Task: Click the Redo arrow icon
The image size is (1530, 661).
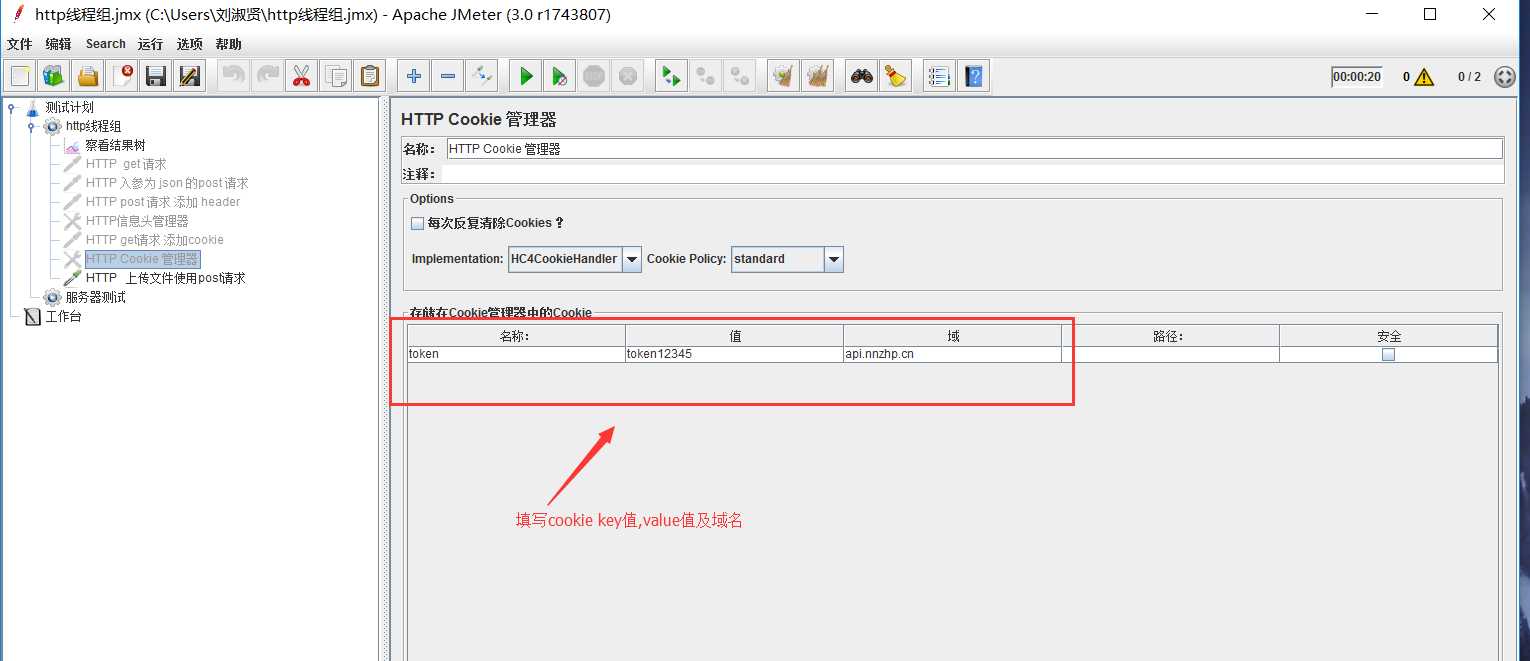Action: pyautogui.click(x=267, y=76)
